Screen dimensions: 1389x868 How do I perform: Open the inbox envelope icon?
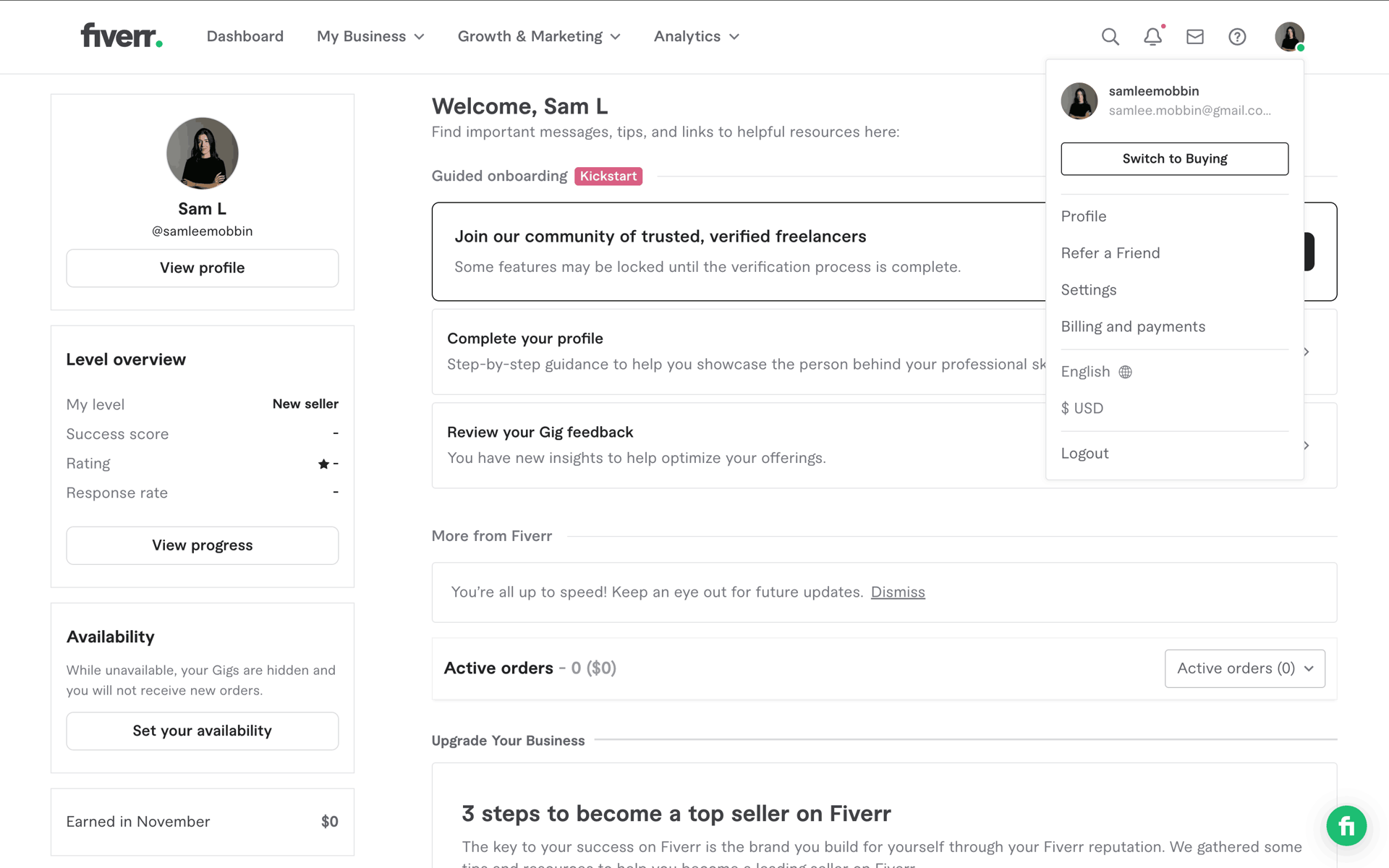click(x=1195, y=37)
